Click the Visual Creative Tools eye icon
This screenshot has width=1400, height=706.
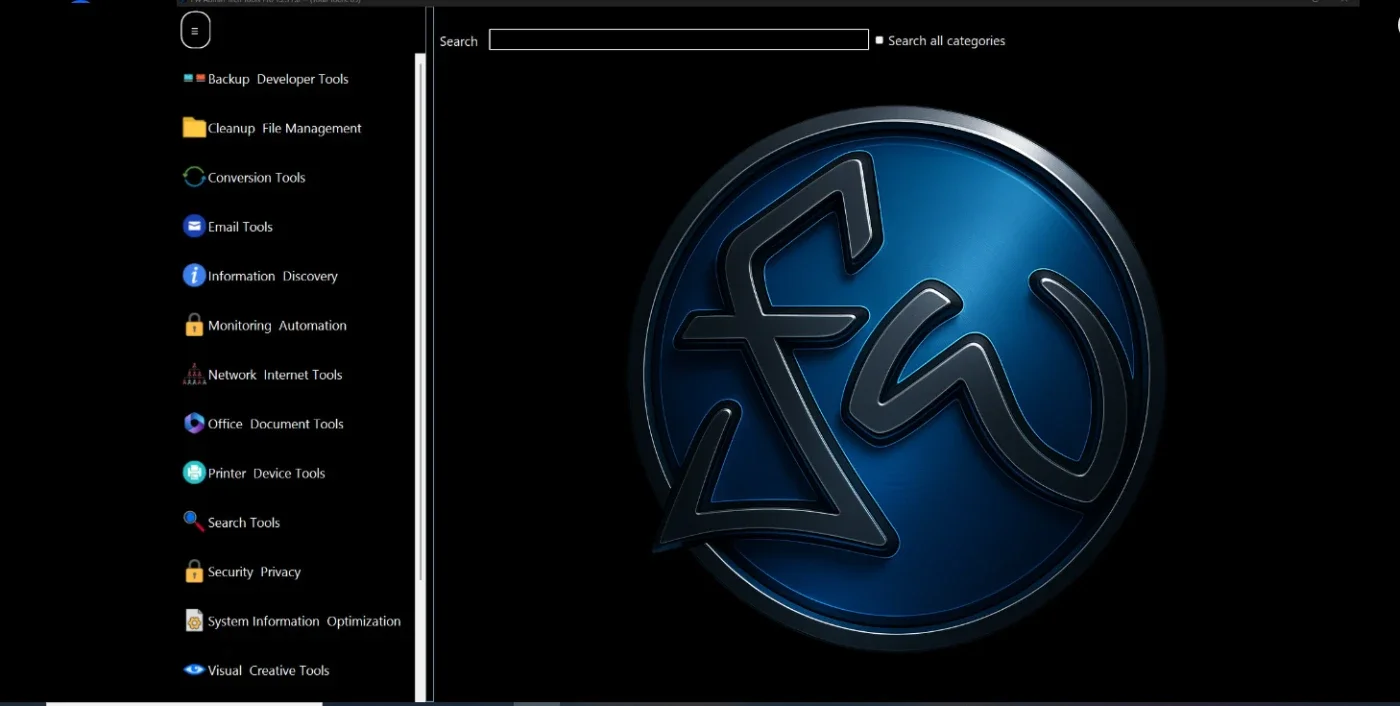click(194, 670)
